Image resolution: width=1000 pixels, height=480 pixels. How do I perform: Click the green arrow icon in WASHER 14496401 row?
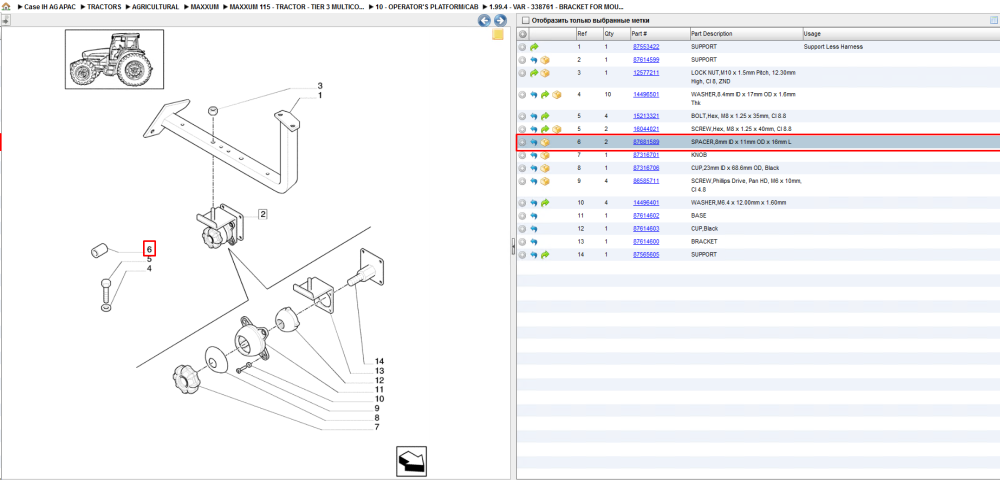click(x=545, y=203)
